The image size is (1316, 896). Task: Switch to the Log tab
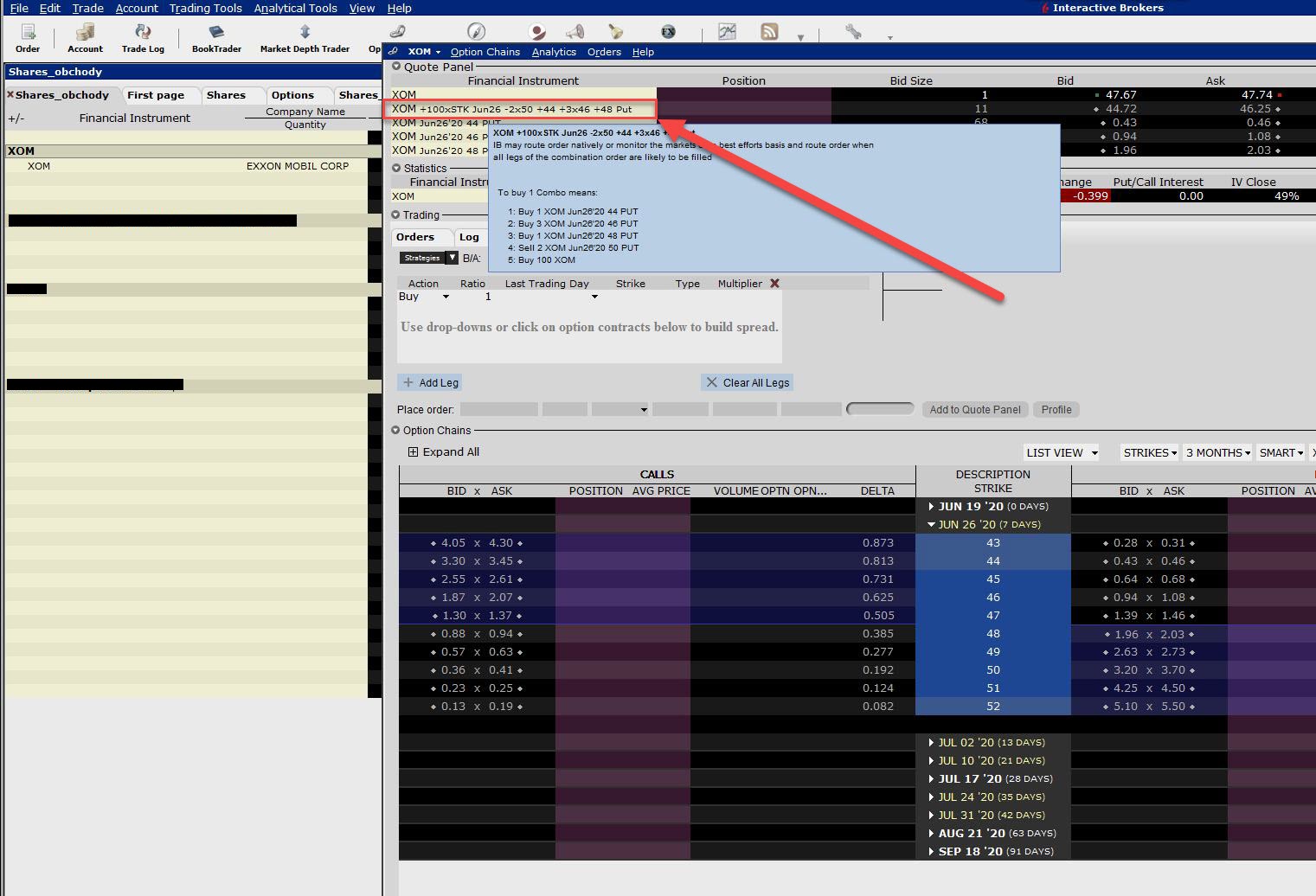pyautogui.click(x=469, y=237)
